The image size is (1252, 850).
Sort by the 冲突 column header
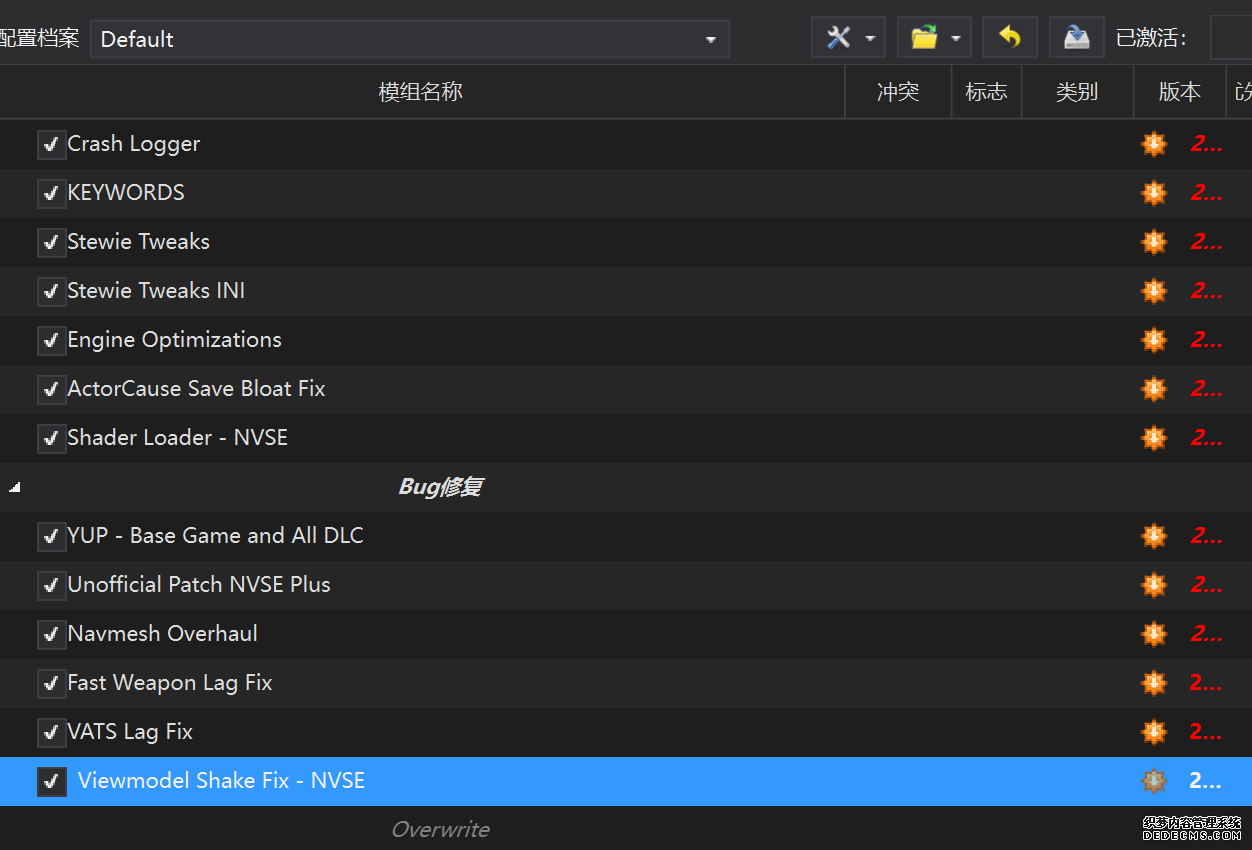click(897, 92)
